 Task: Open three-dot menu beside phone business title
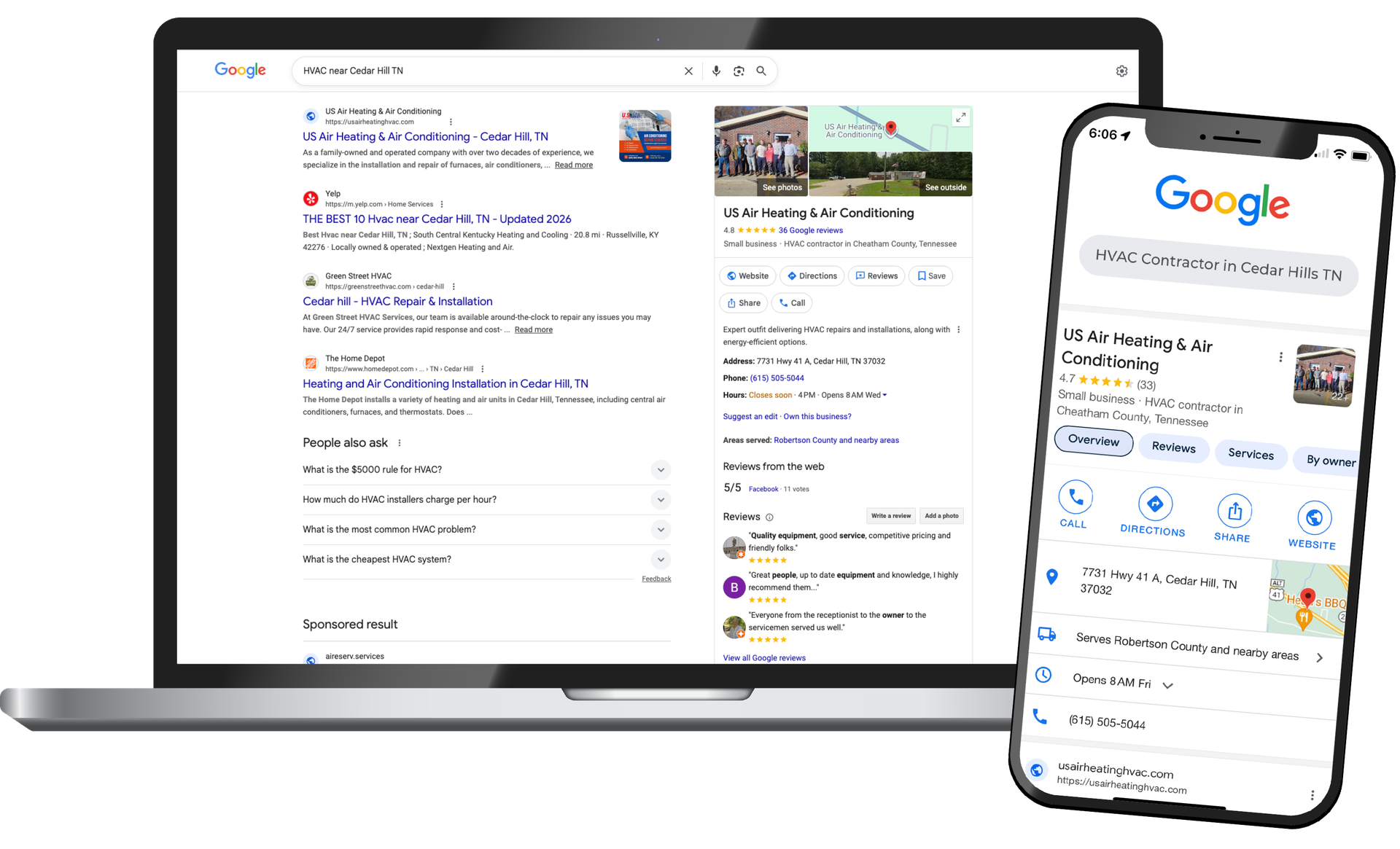click(1280, 357)
